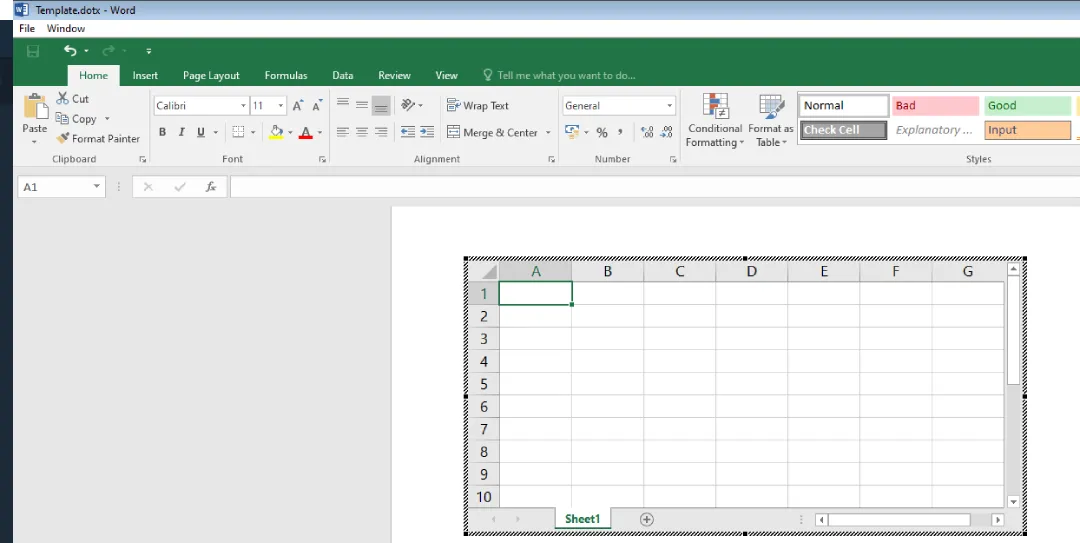The height and width of the screenshot is (543, 1080).
Task: Align text right
Action: pos(381,132)
